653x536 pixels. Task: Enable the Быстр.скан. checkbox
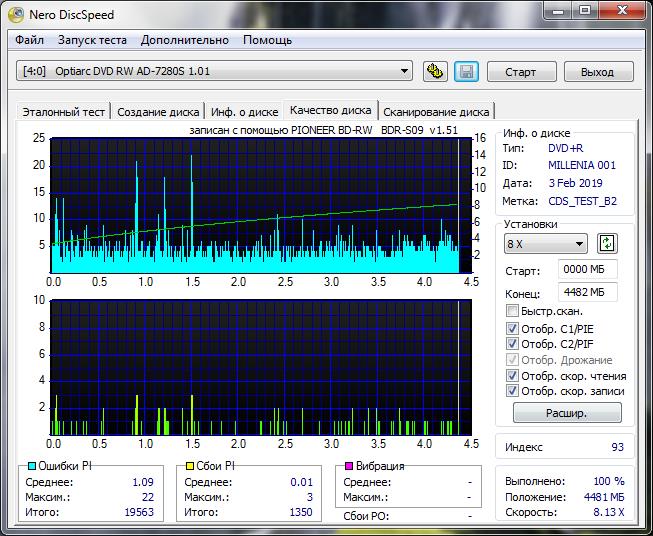pos(513,312)
